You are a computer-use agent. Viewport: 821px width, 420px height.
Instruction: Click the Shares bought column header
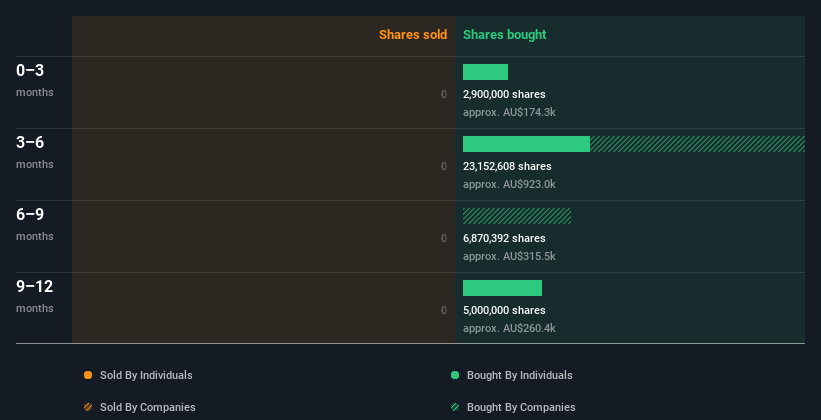[x=504, y=35]
